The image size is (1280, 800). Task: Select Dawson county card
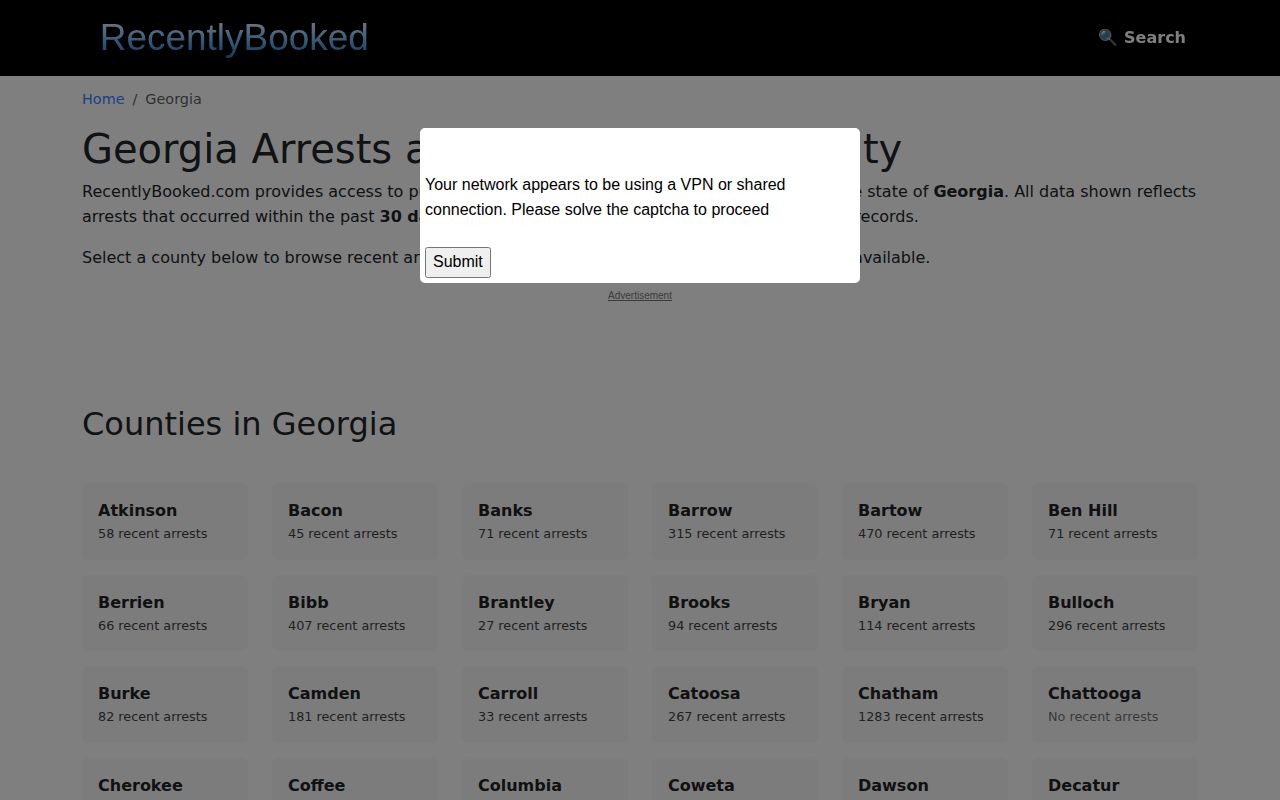point(925,780)
